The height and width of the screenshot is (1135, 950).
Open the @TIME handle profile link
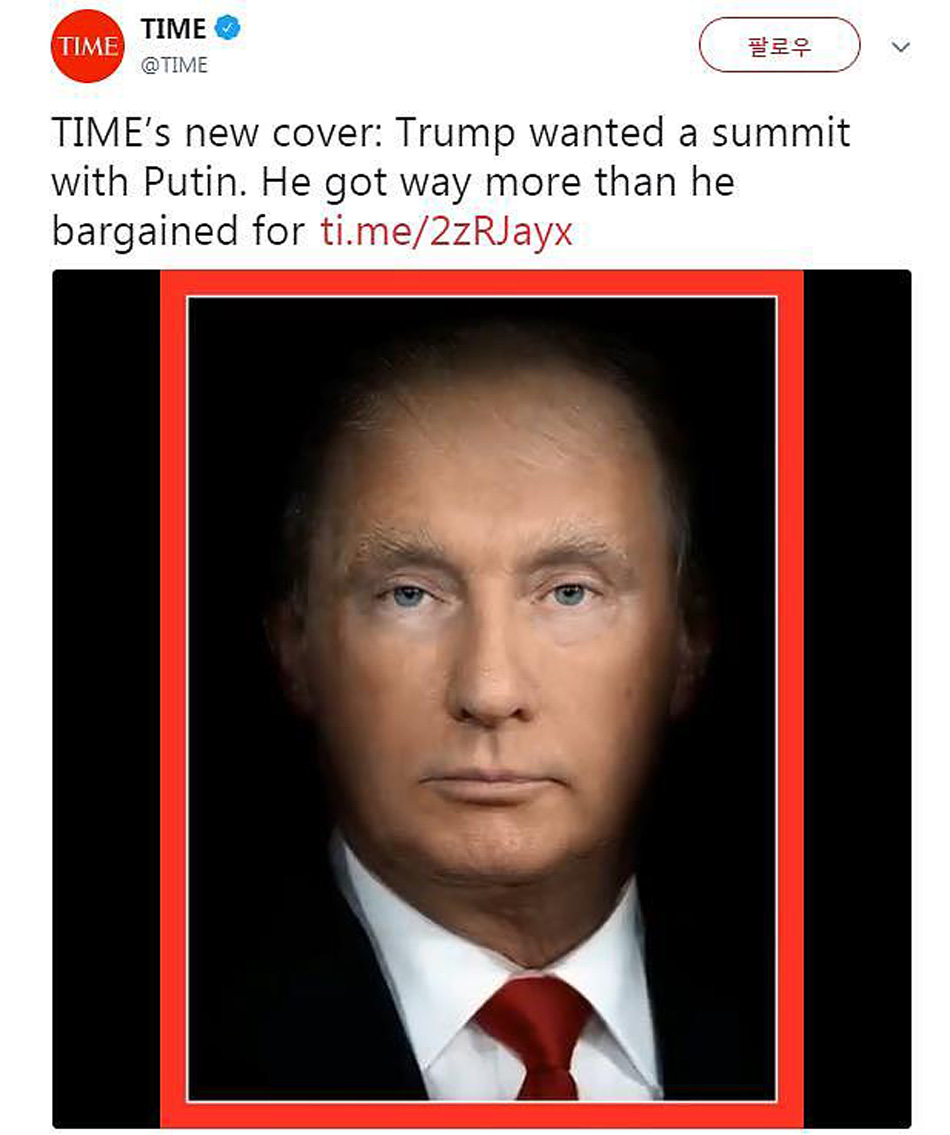click(x=174, y=65)
